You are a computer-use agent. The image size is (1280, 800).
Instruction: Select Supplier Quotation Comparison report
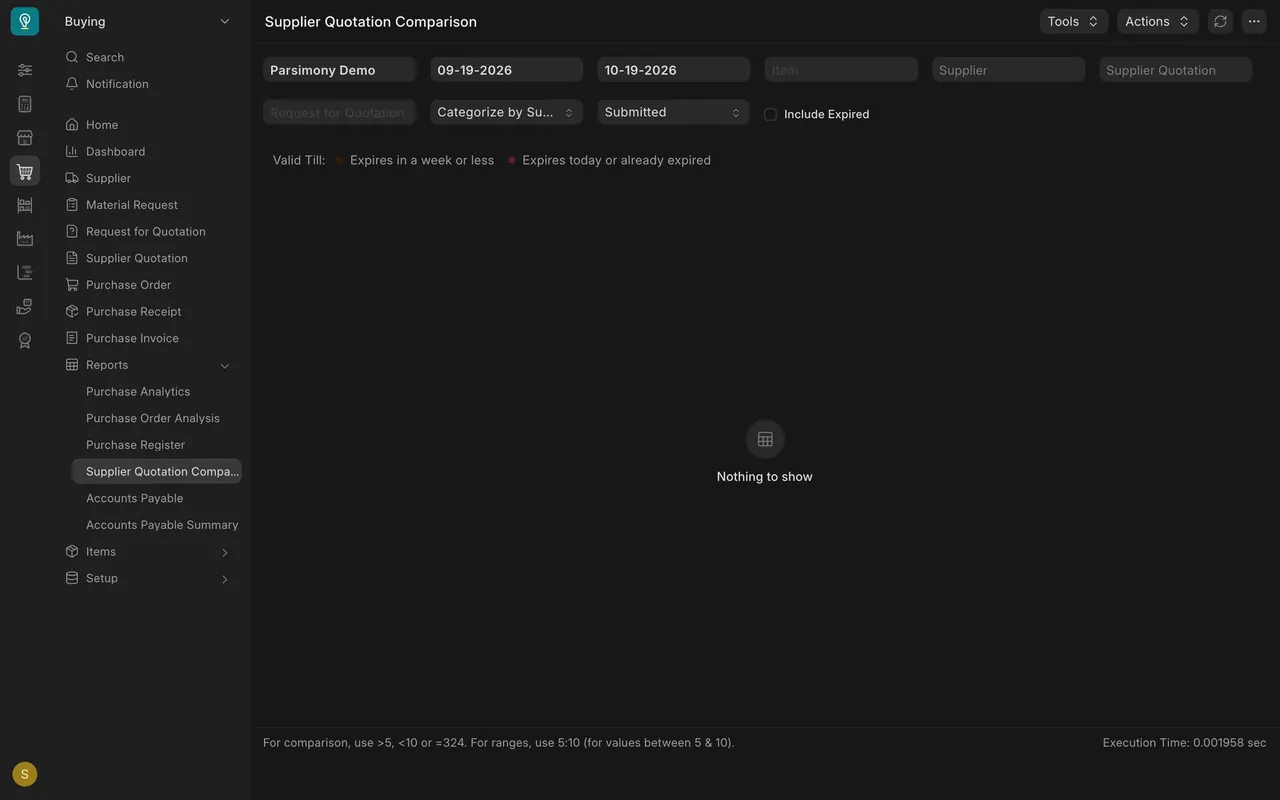156,471
